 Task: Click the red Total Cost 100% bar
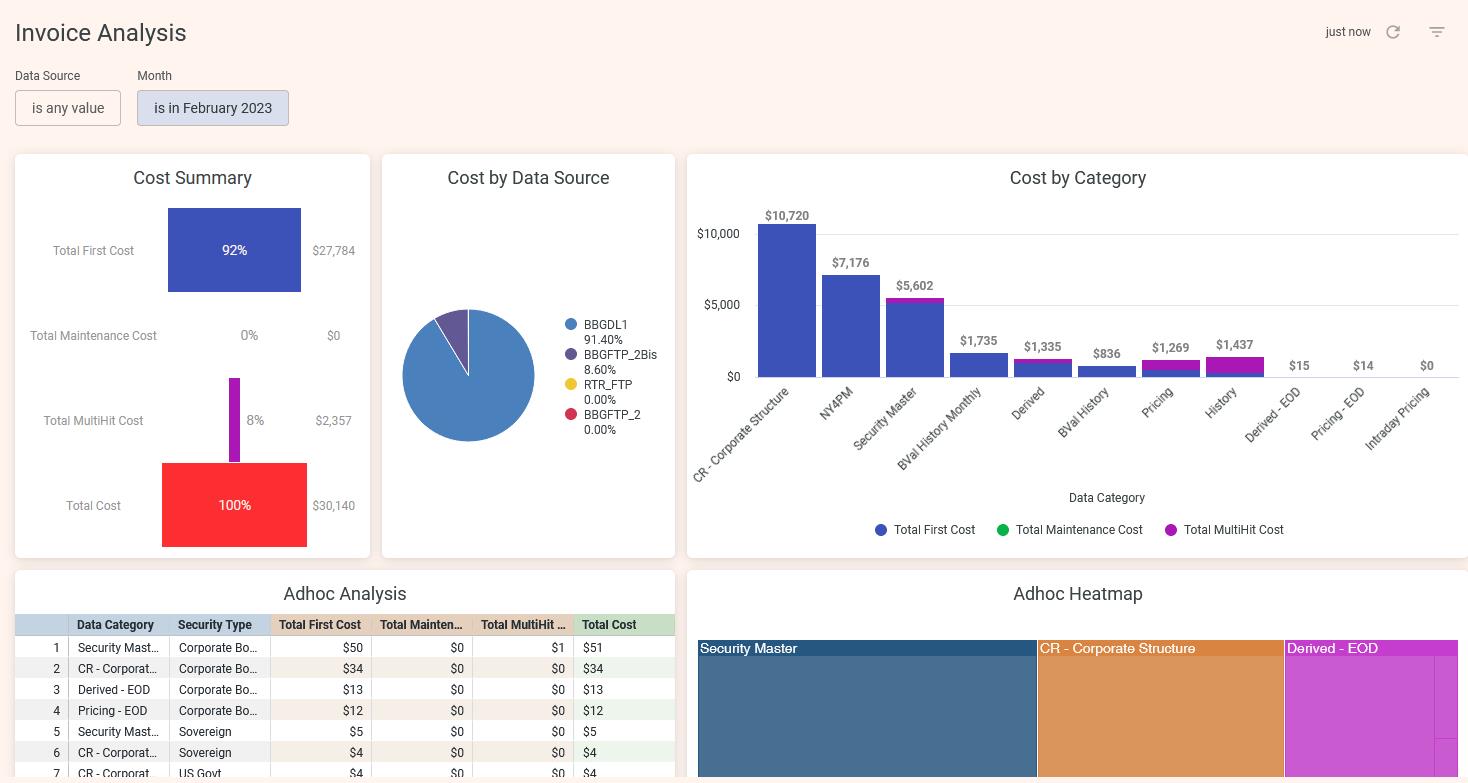point(234,505)
